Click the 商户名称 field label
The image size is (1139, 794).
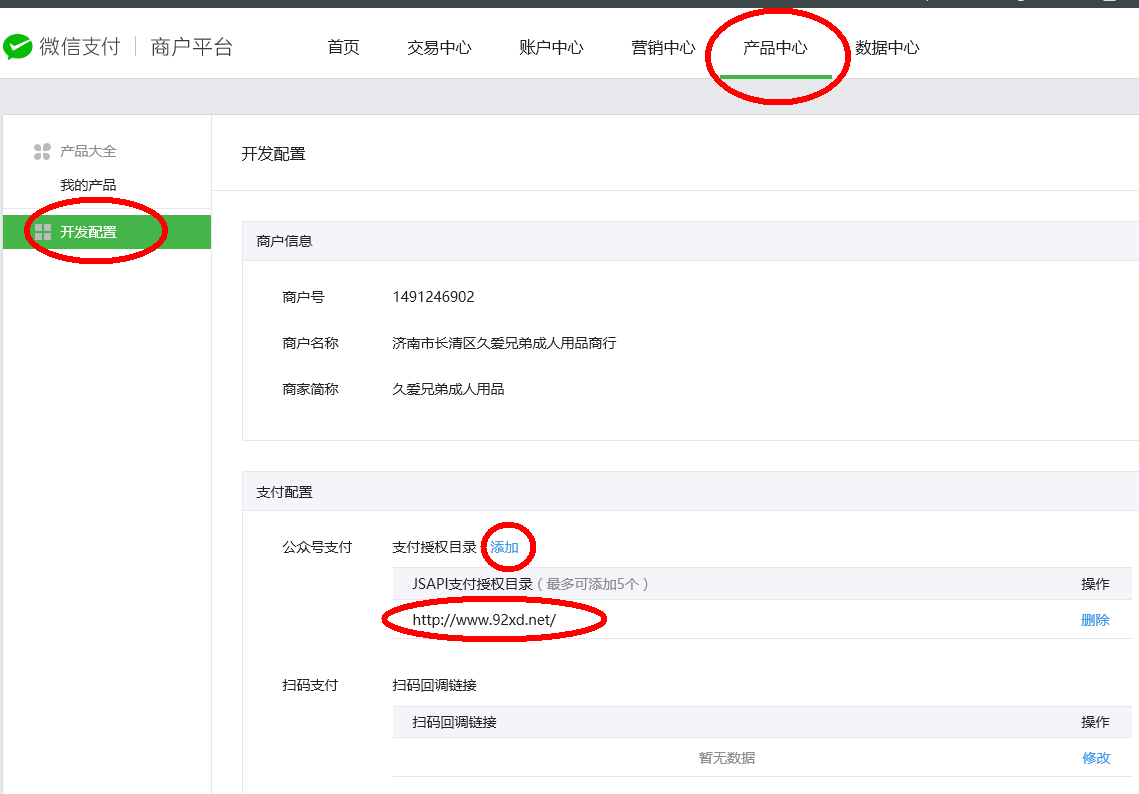[x=310, y=343]
